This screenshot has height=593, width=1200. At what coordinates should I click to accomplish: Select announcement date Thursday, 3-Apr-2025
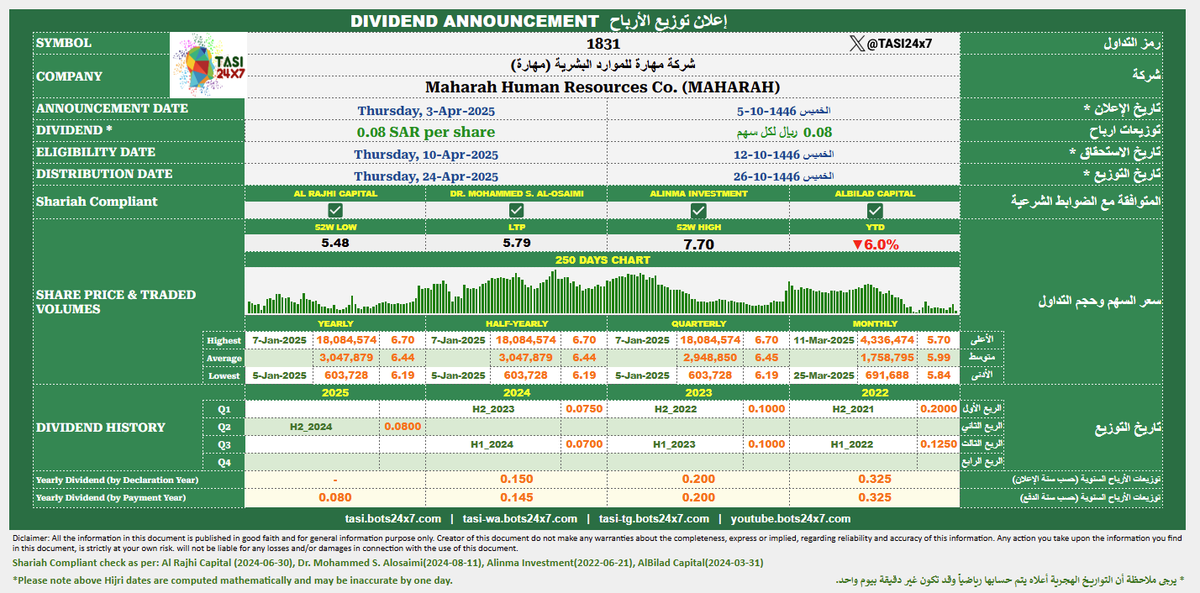[x=425, y=110]
